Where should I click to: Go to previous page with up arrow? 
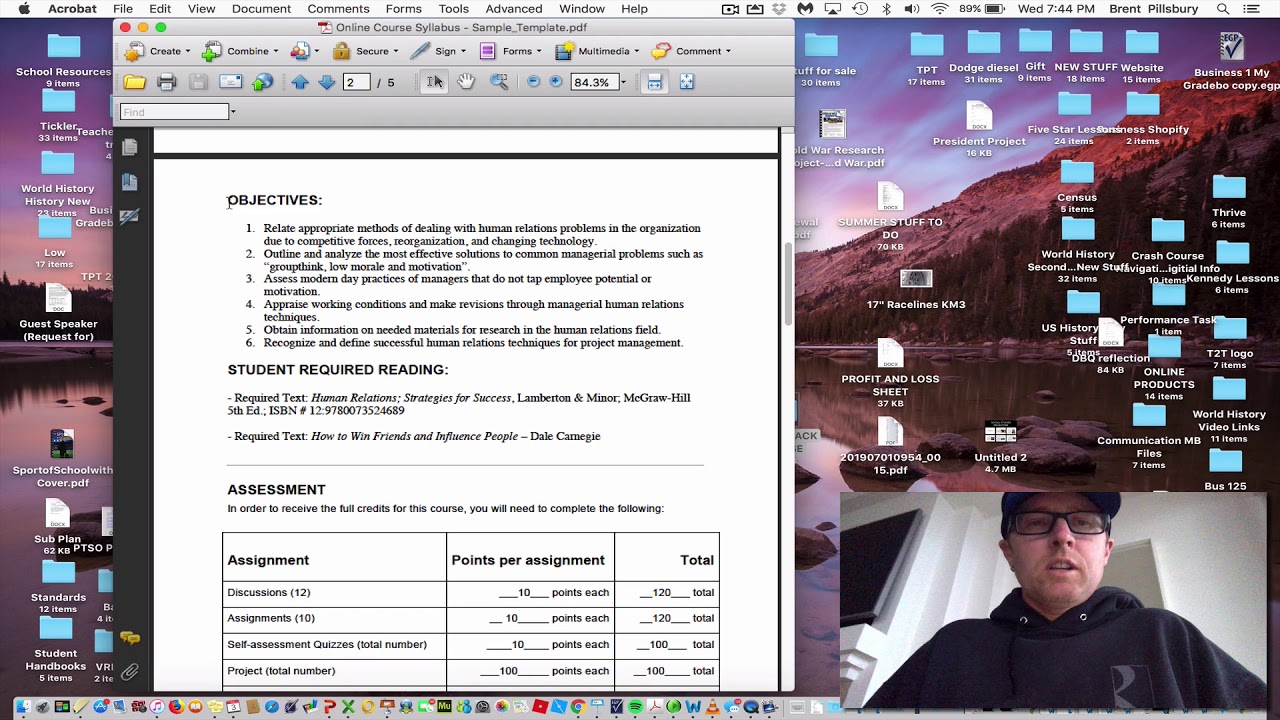[x=300, y=82]
